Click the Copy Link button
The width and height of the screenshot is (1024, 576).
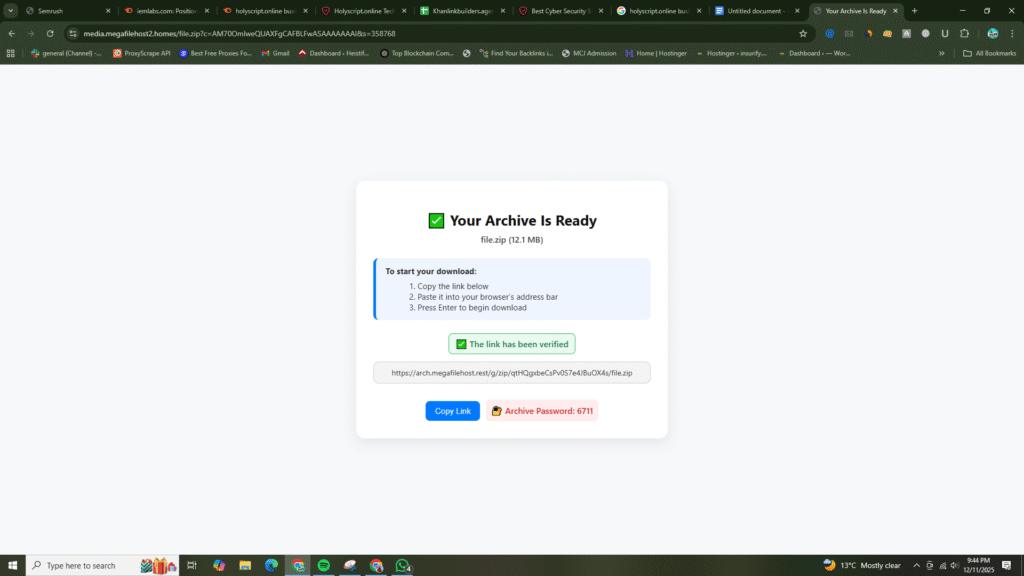pos(452,411)
